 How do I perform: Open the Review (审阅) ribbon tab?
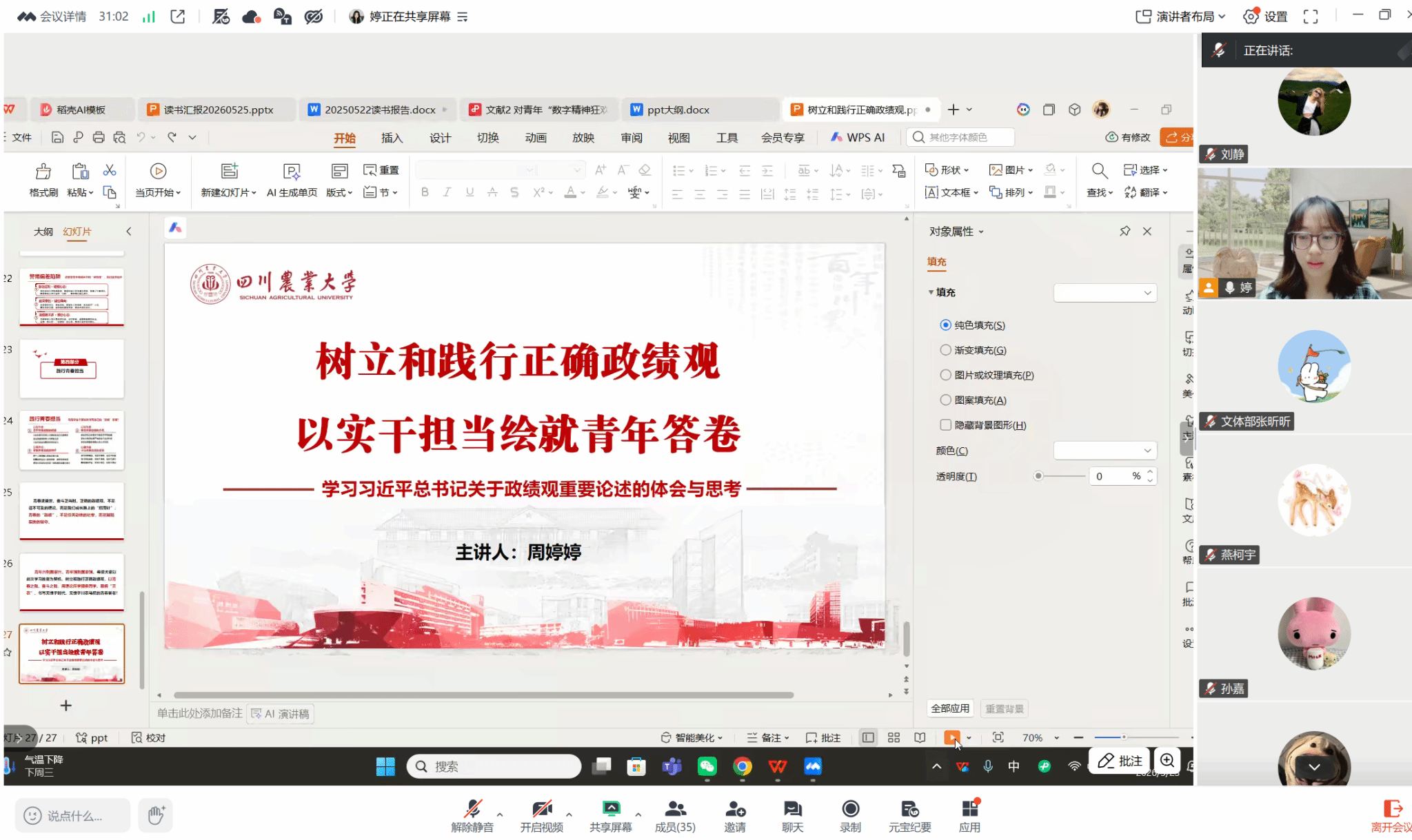[x=632, y=138]
